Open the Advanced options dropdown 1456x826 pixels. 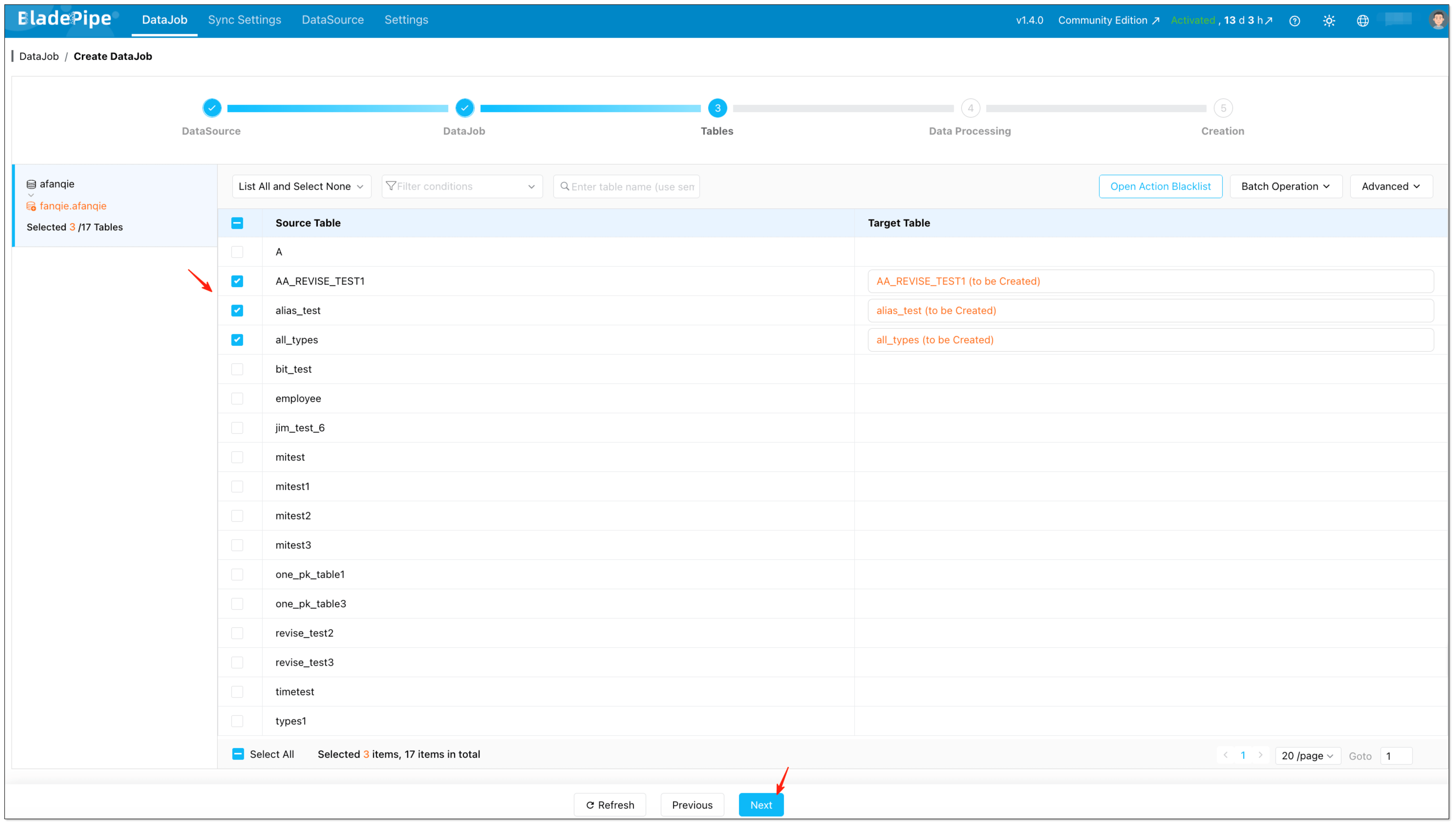pyautogui.click(x=1390, y=186)
